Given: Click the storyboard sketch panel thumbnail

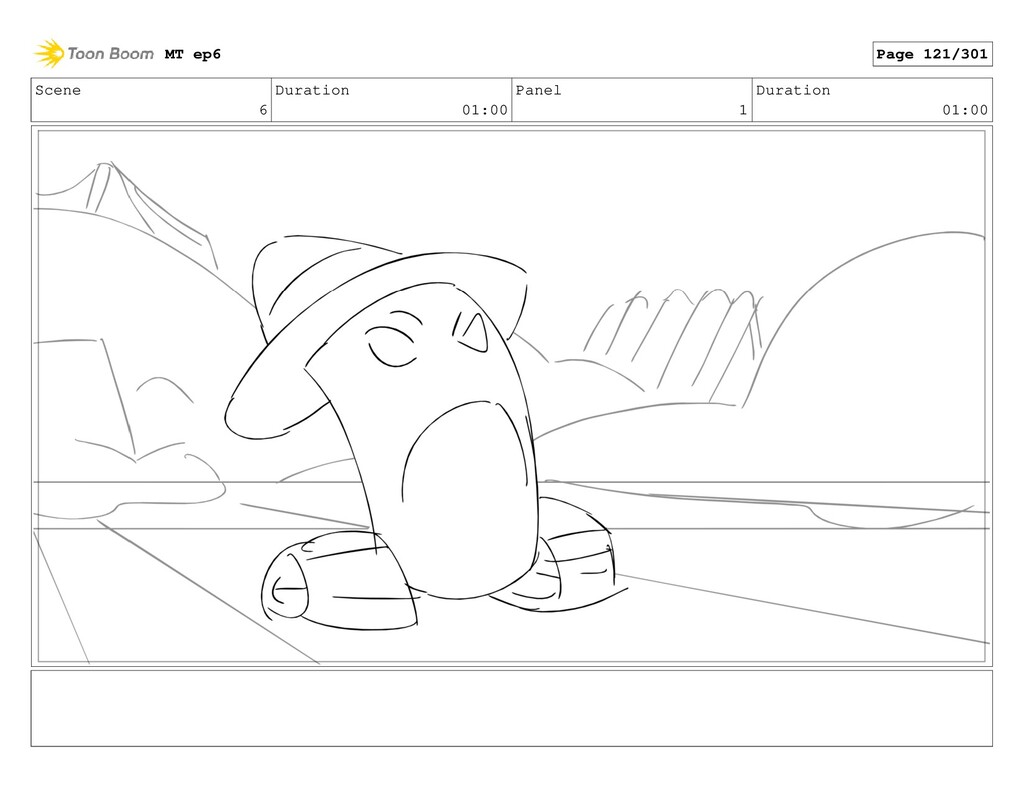Looking at the screenshot, I should point(511,396).
